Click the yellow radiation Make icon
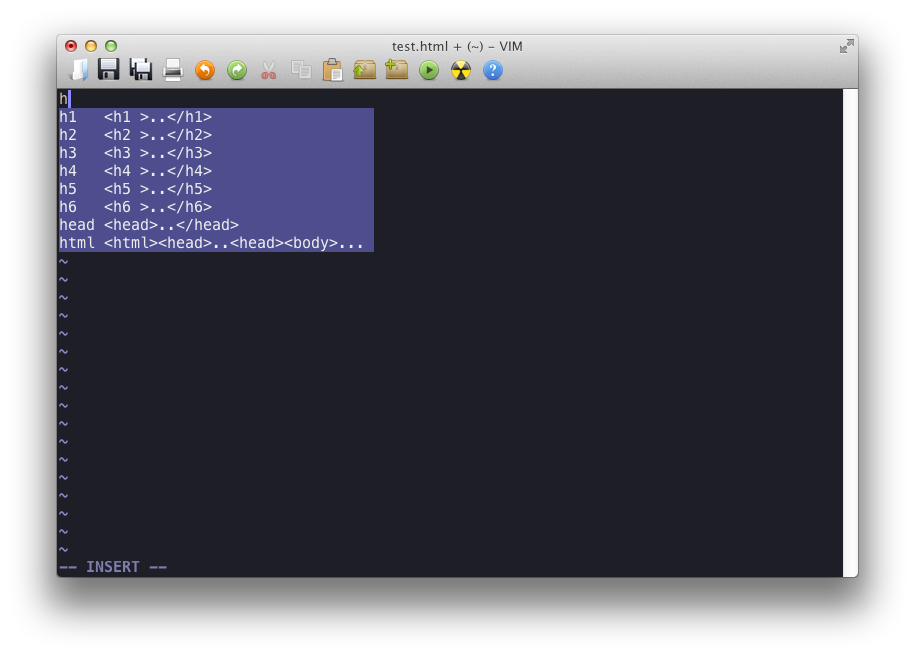Viewport: 915px width, 656px height. click(460, 70)
